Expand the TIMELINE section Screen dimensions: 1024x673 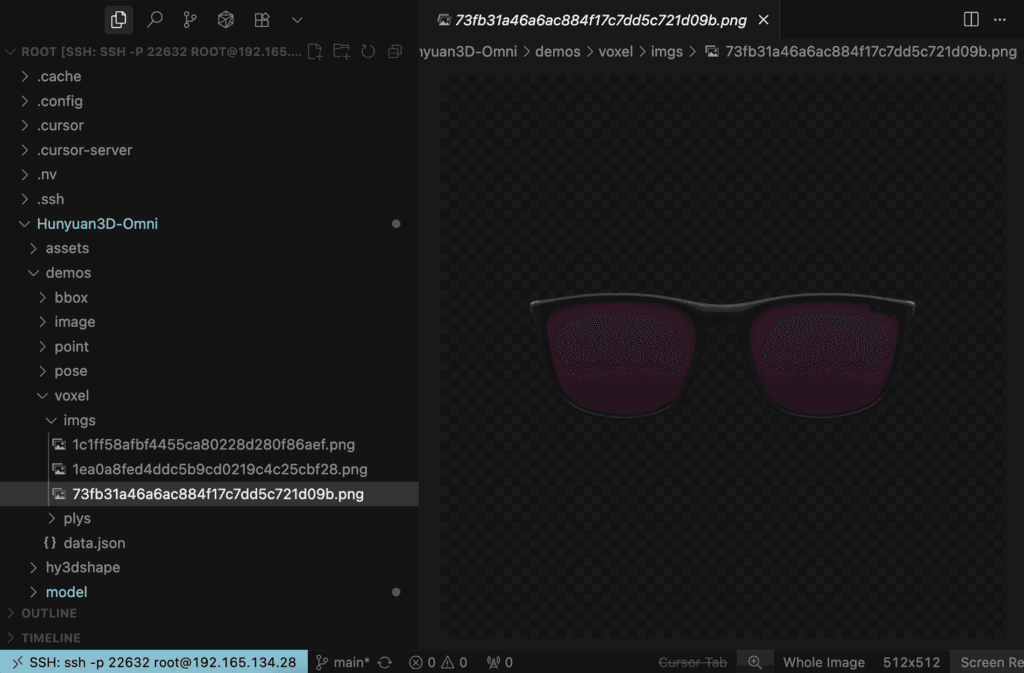click(x=51, y=638)
